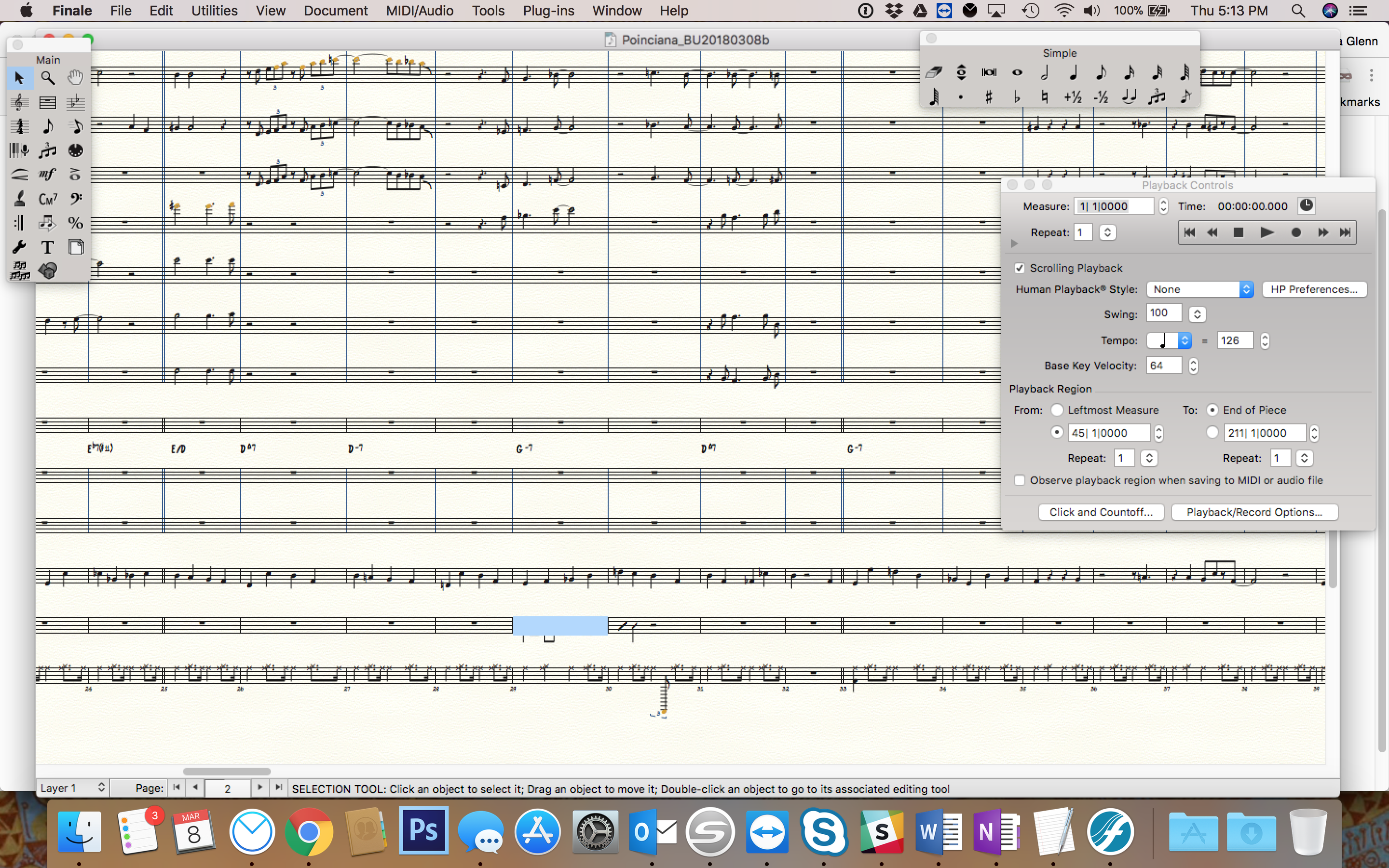This screenshot has width=1389, height=868.
Task: Pick the Expression tool (mf)
Action: (x=48, y=174)
